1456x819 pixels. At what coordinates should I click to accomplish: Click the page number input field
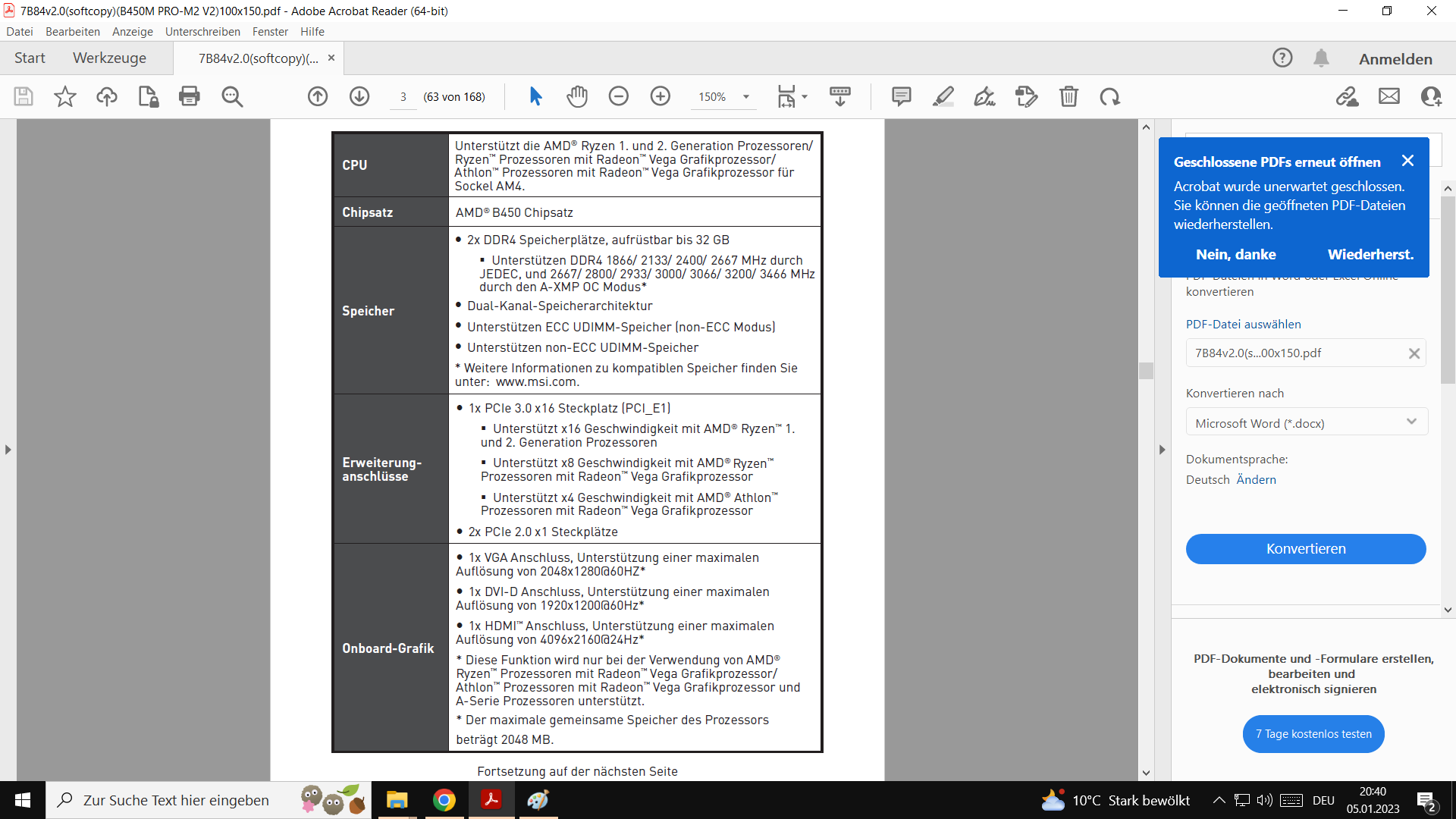point(403,97)
